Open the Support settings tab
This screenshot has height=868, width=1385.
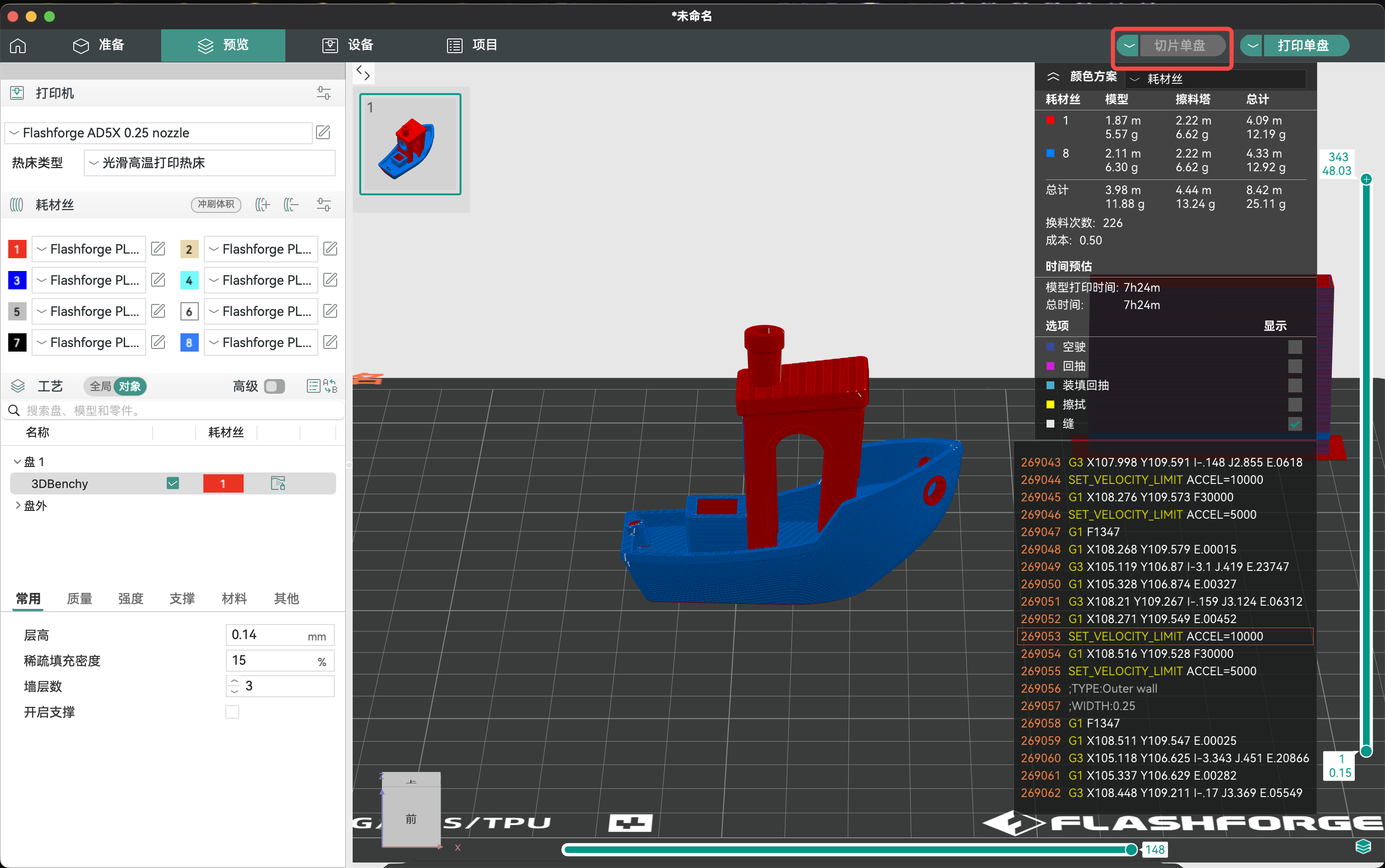pyautogui.click(x=182, y=598)
